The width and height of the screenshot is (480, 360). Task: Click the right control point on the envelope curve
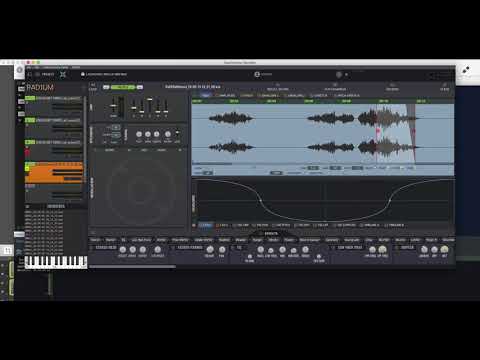coord(390,200)
